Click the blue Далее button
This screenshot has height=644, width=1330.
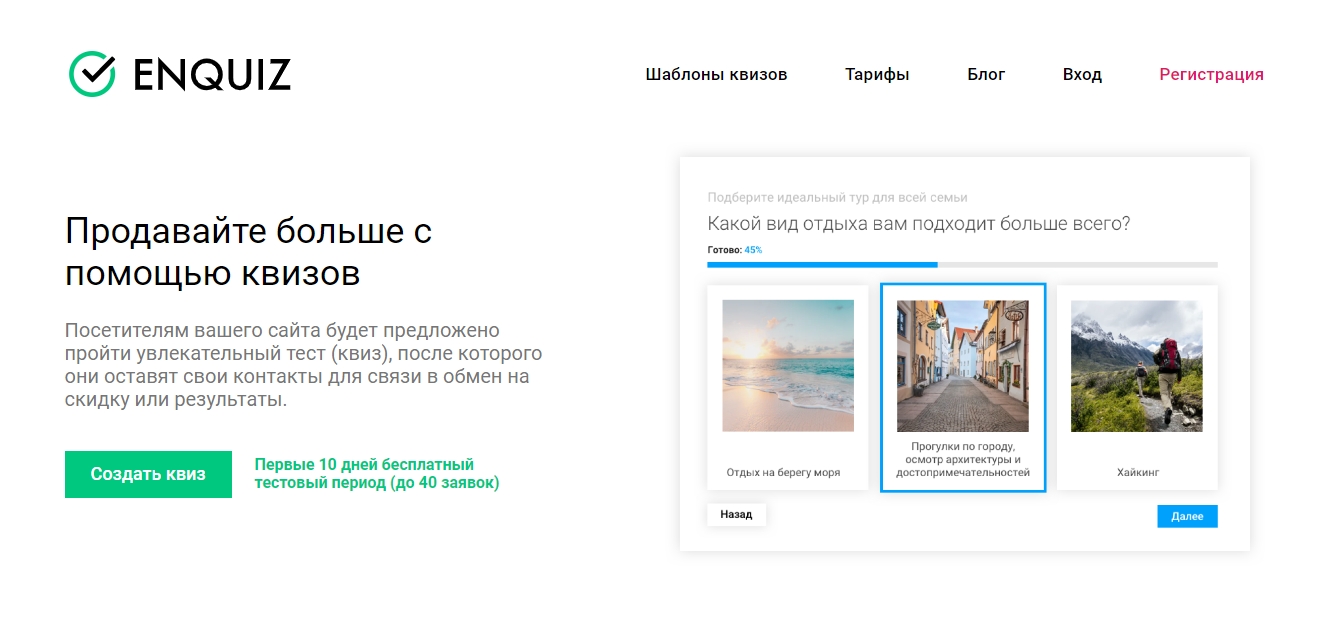point(1187,516)
